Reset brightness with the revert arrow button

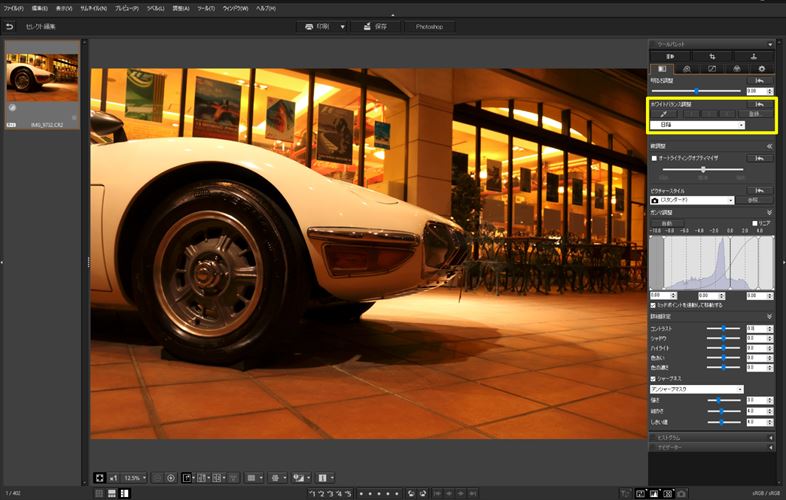(759, 81)
